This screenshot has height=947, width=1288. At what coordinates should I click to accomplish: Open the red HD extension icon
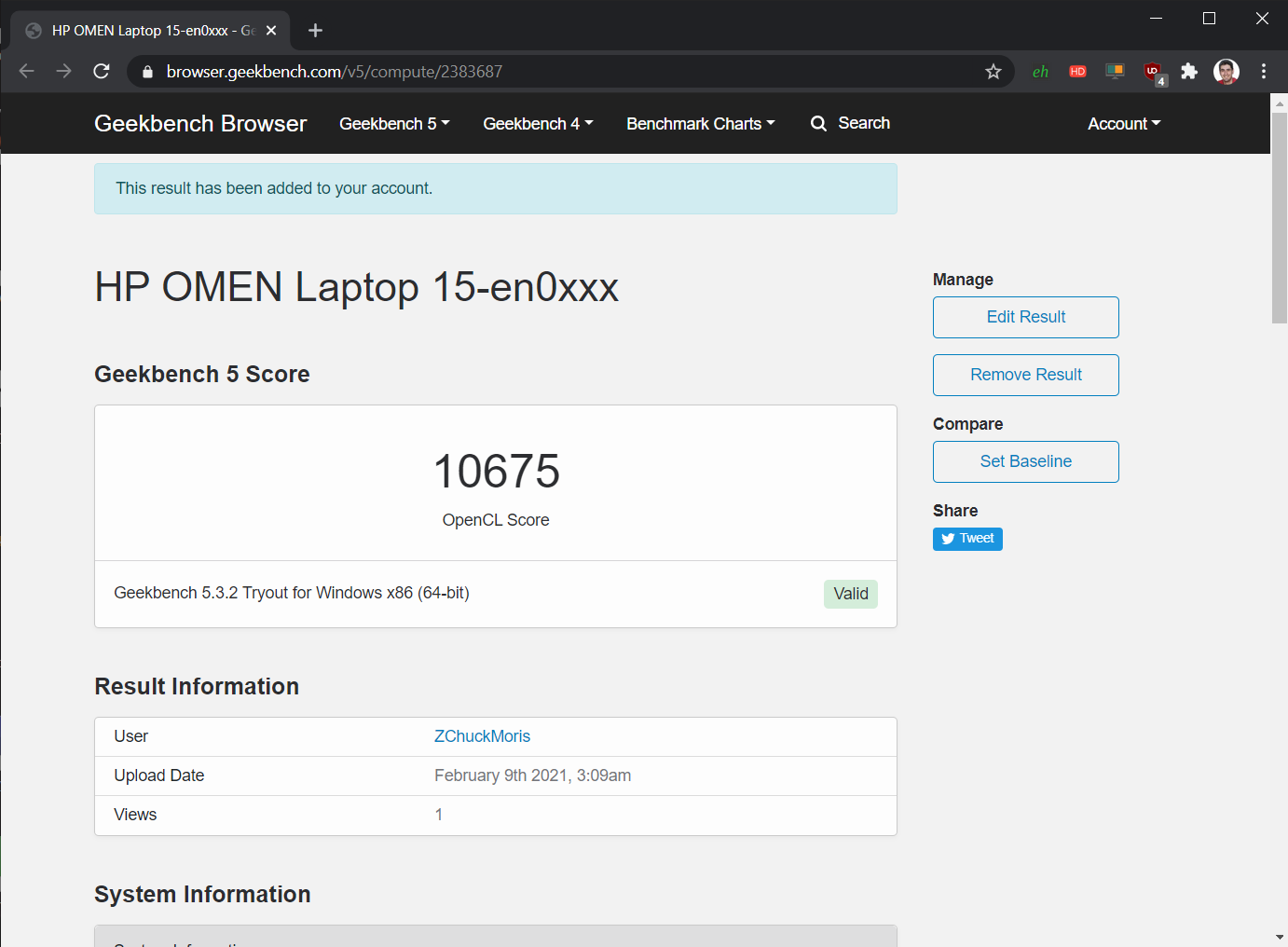(1077, 72)
